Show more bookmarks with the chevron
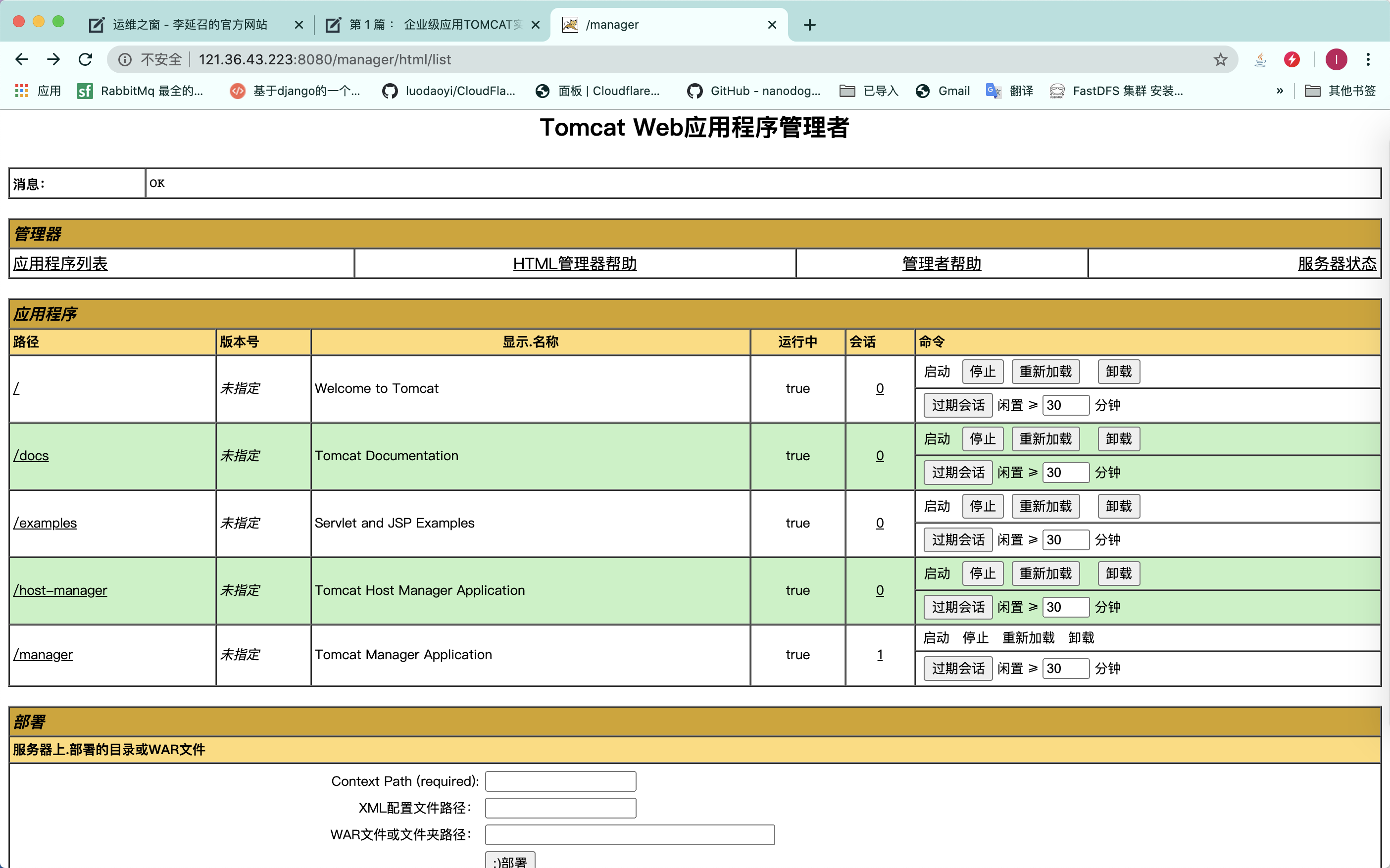 pos(1280,91)
